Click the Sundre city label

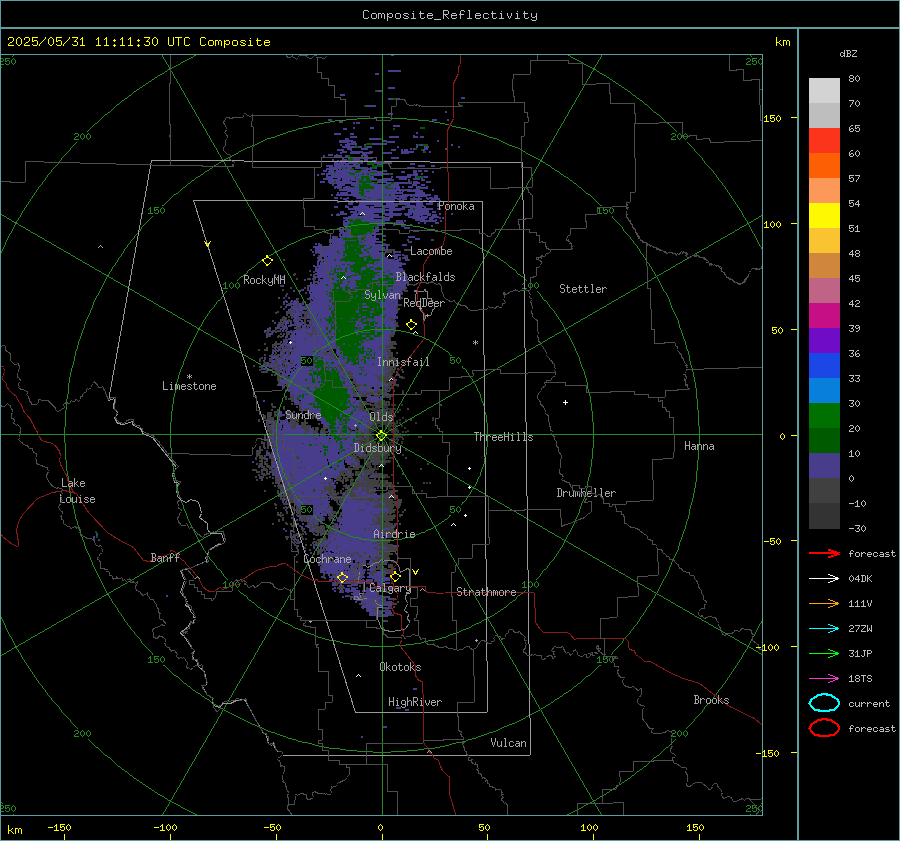coord(303,414)
